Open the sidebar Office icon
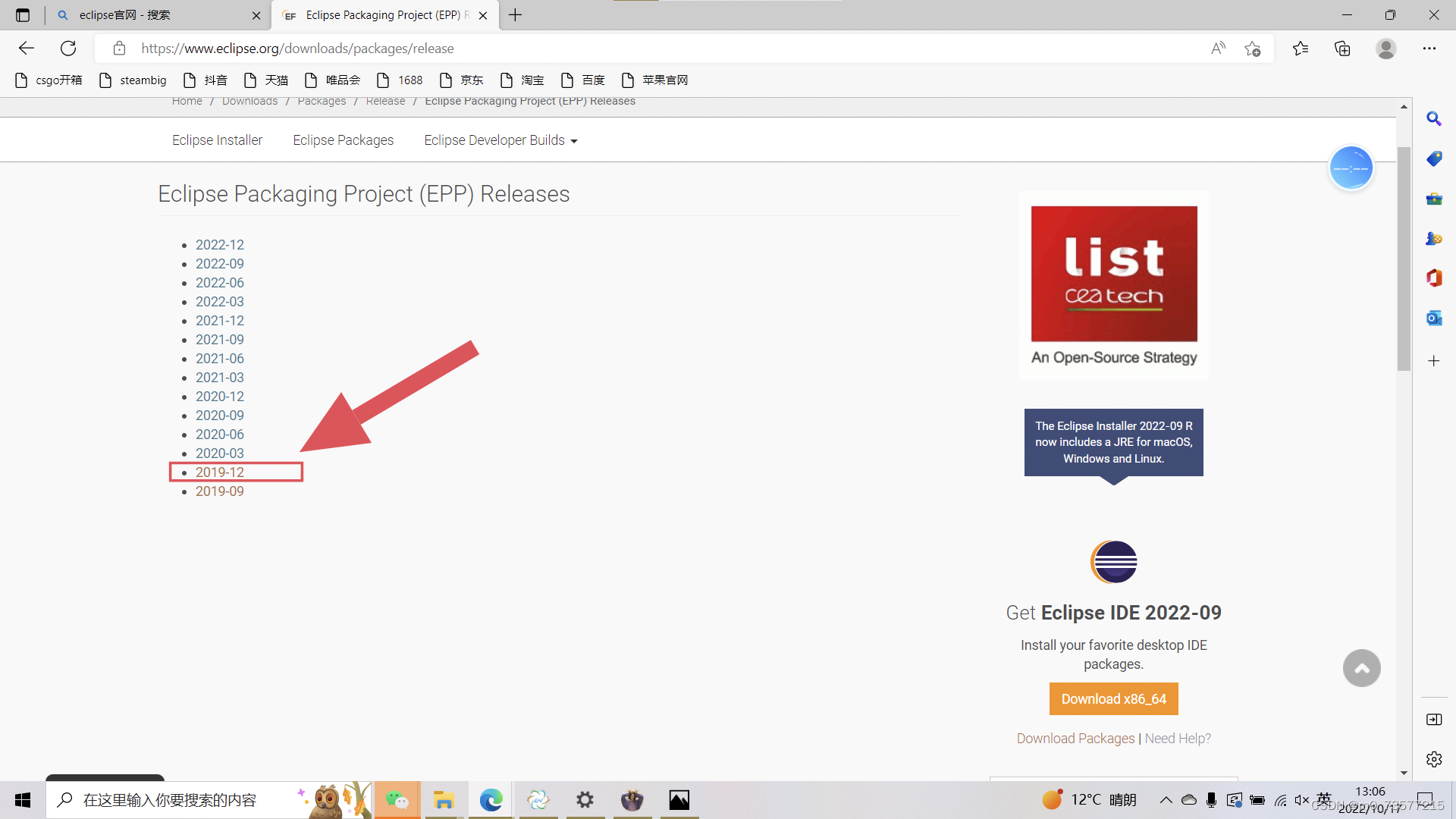The height and width of the screenshot is (819, 1456). point(1434,278)
